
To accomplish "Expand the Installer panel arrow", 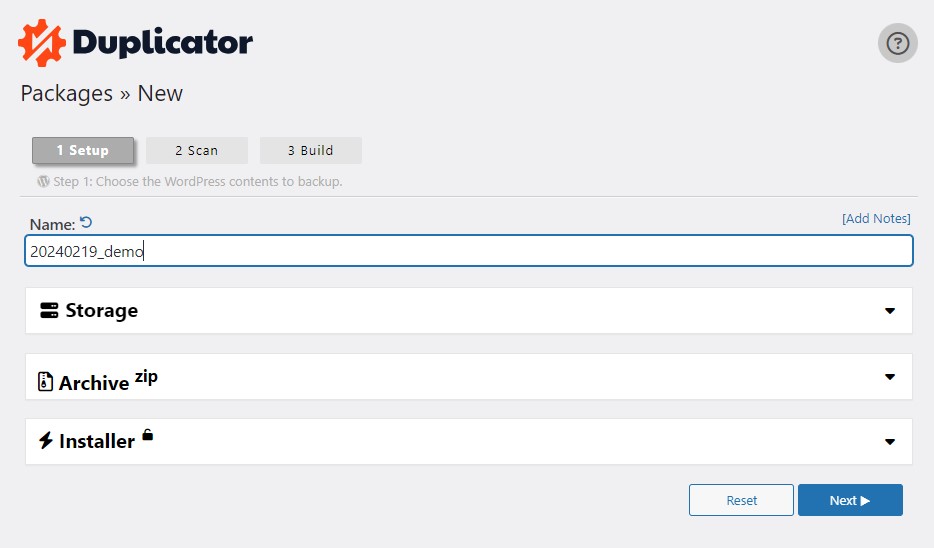I will [890, 442].
